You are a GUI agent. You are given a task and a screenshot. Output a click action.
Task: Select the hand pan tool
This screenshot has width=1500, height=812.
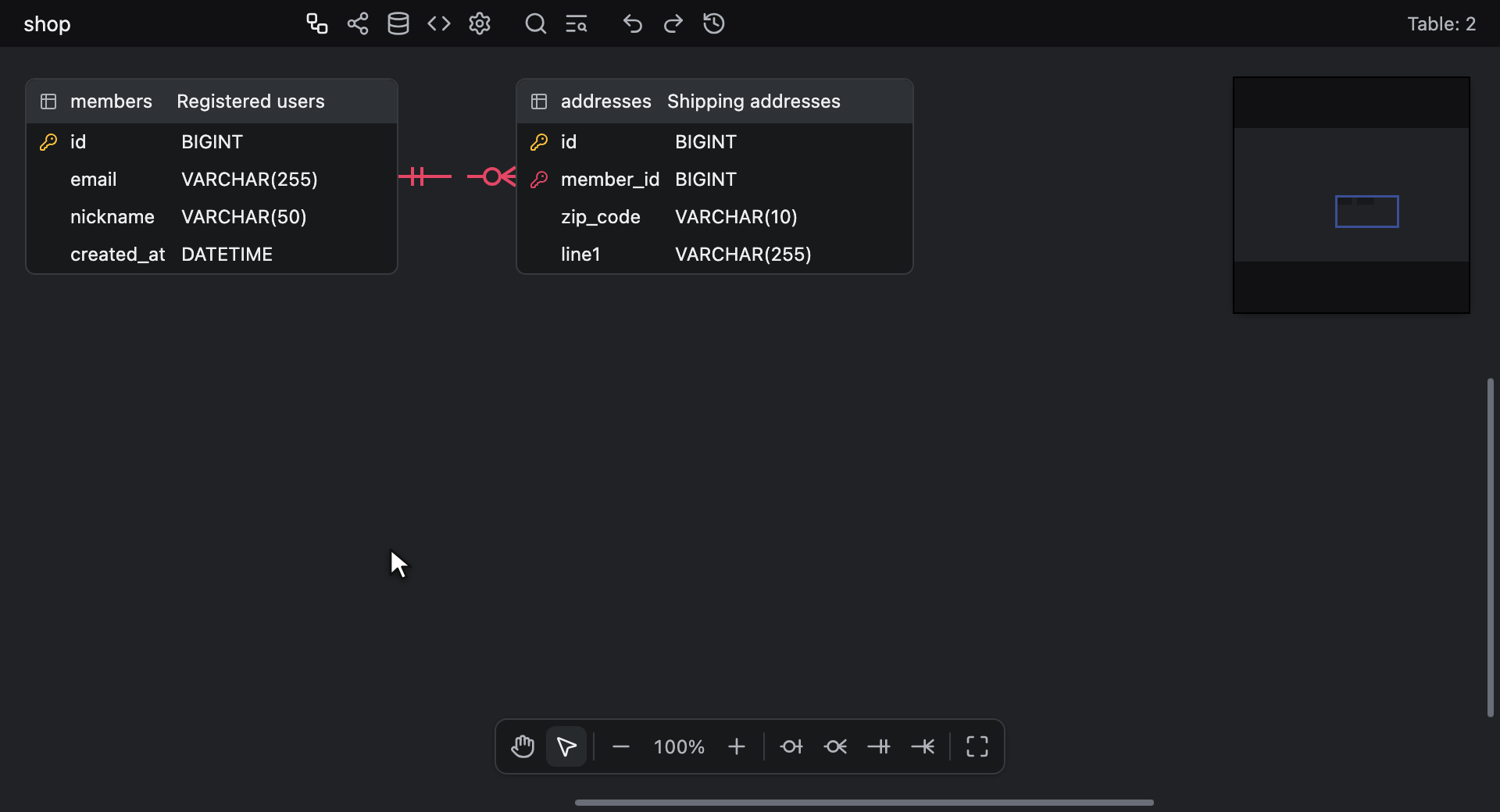click(x=523, y=746)
